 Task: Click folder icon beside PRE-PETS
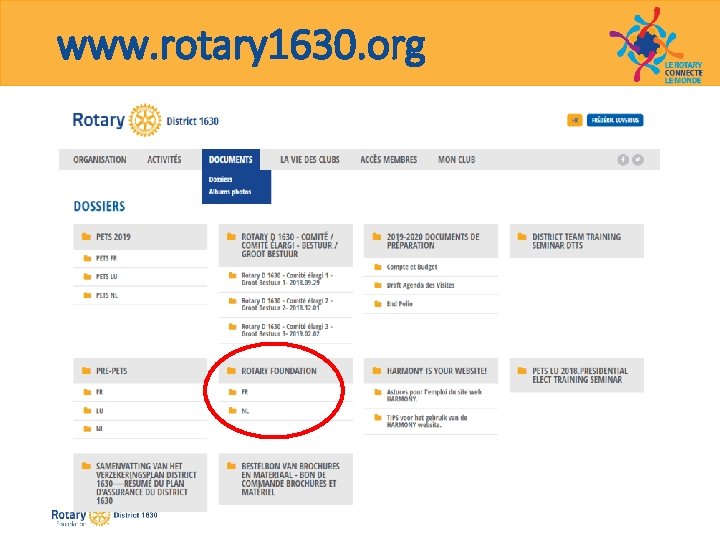86,371
